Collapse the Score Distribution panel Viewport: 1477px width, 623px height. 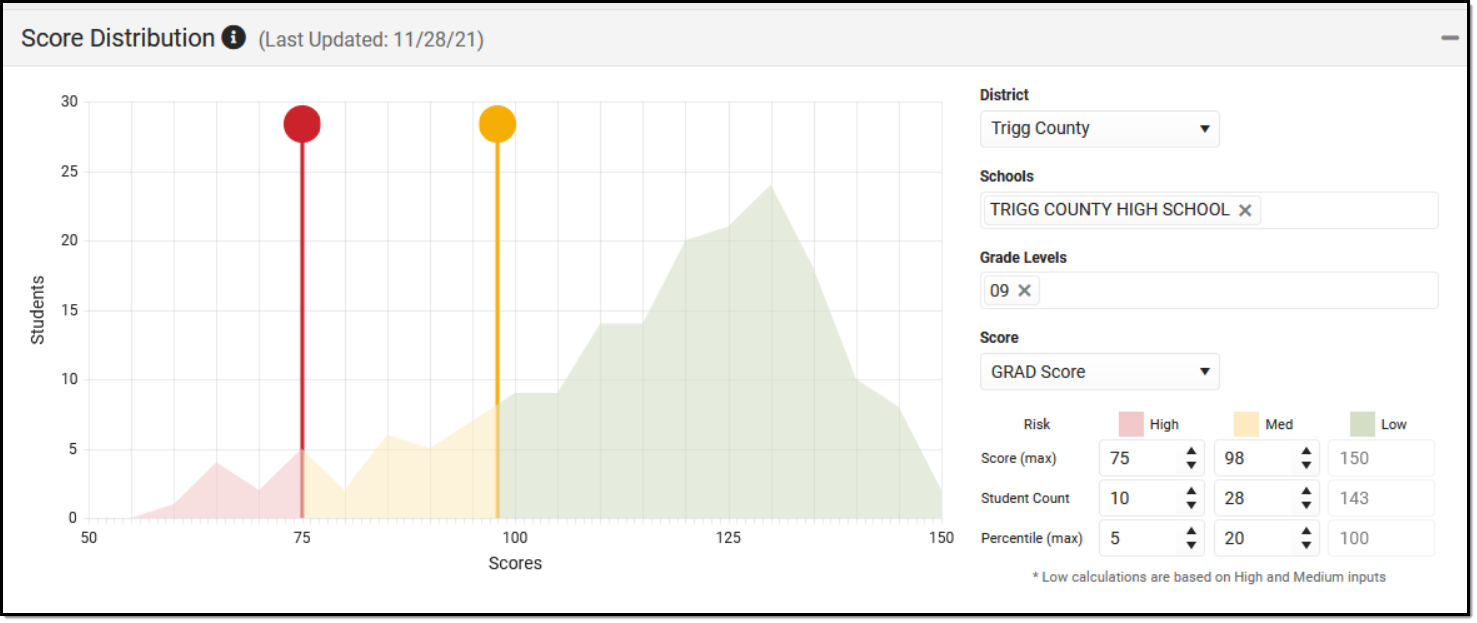pos(1449,38)
